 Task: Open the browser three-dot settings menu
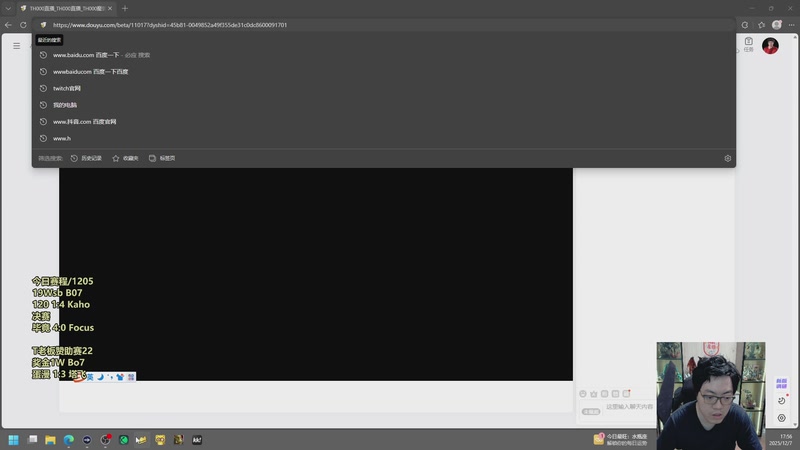(791, 24)
